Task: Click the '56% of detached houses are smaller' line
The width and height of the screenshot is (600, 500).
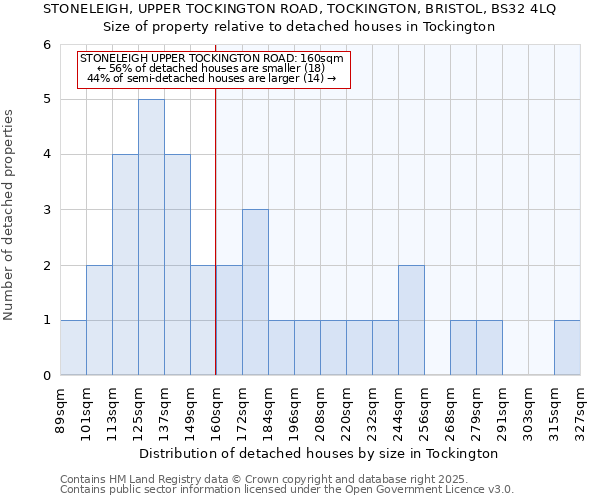Action: tap(211, 68)
